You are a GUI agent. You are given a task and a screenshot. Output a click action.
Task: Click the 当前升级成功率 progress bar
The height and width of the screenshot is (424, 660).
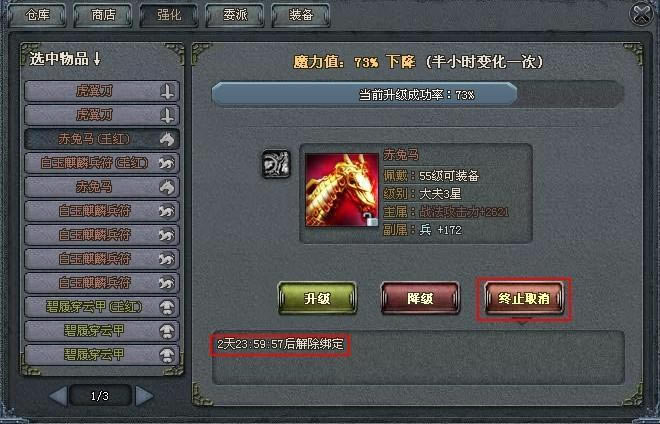pos(417,94)
